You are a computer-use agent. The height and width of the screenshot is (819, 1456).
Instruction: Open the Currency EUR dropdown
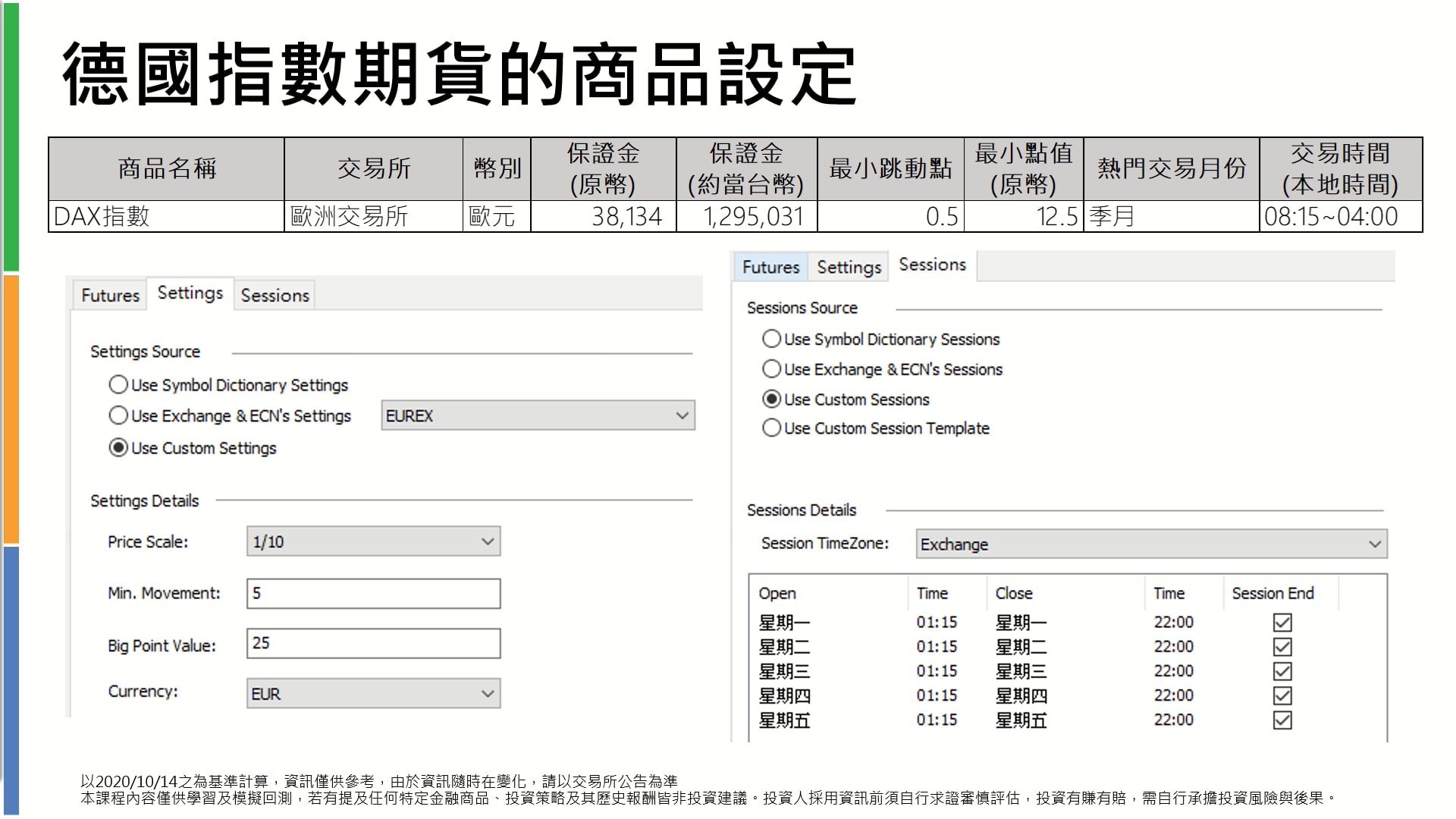(373, 693)
